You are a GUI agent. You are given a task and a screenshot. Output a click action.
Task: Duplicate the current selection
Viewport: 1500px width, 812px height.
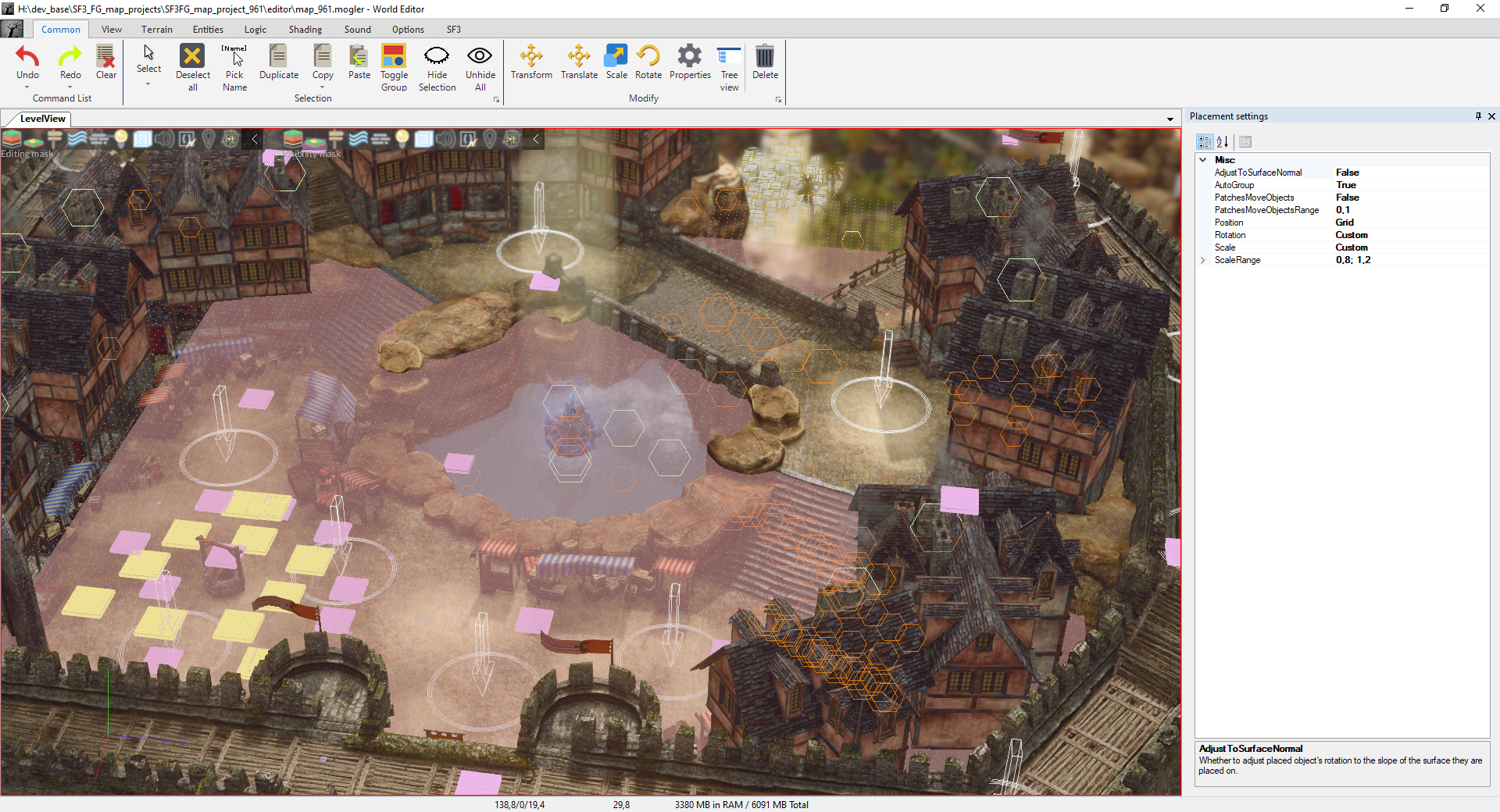[x=279, y=62]
